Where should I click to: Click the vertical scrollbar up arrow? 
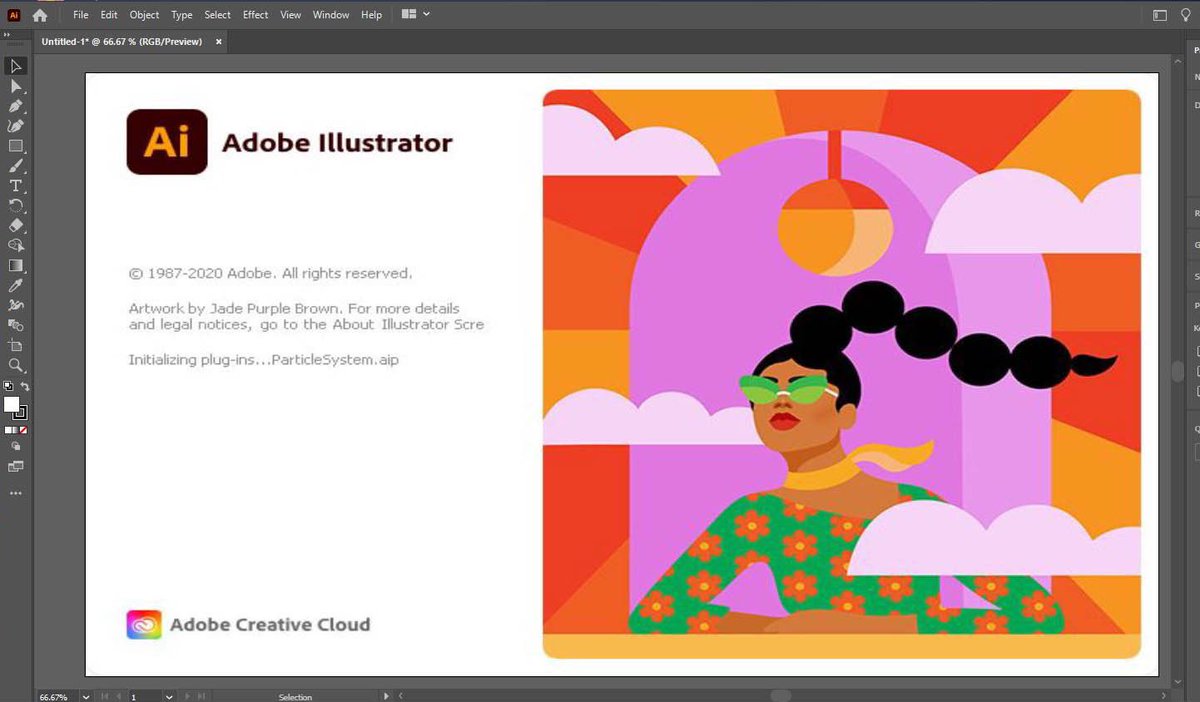tap(1177, 61)
